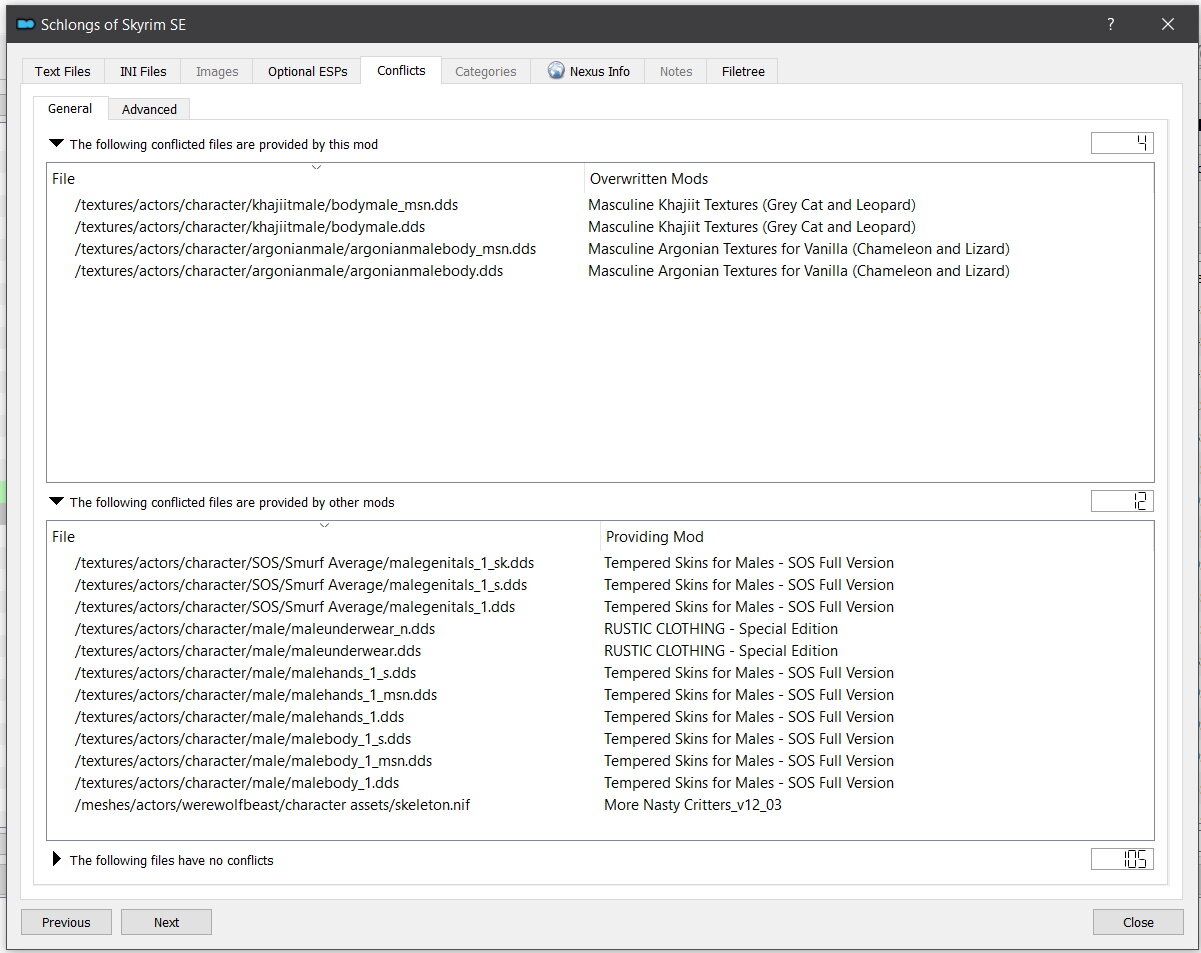This screenshot has width=1201, height=953.
Task: Switch to the Advanced sub-tab
Action: [149, 109]
